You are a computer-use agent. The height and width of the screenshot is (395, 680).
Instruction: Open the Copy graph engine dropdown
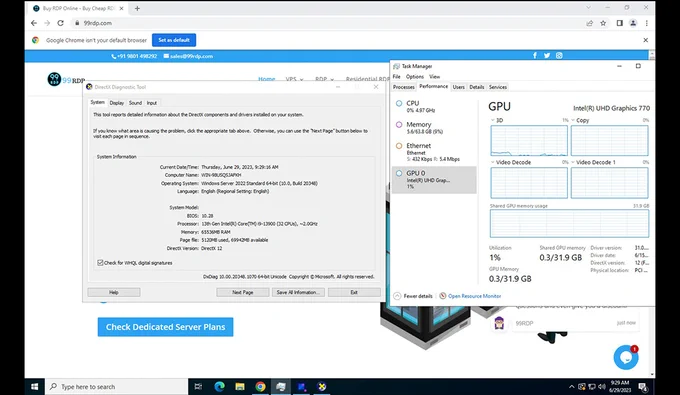pos(573,120)
